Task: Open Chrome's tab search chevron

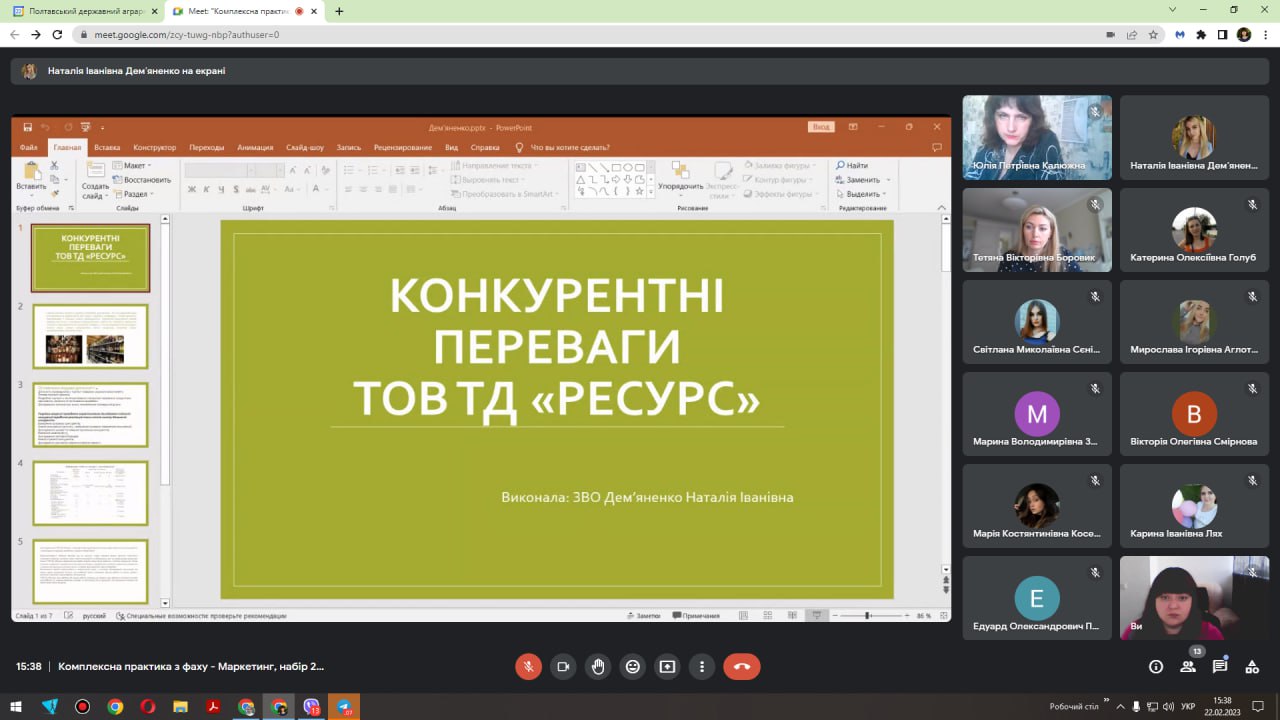Action: coord(1172,9)
